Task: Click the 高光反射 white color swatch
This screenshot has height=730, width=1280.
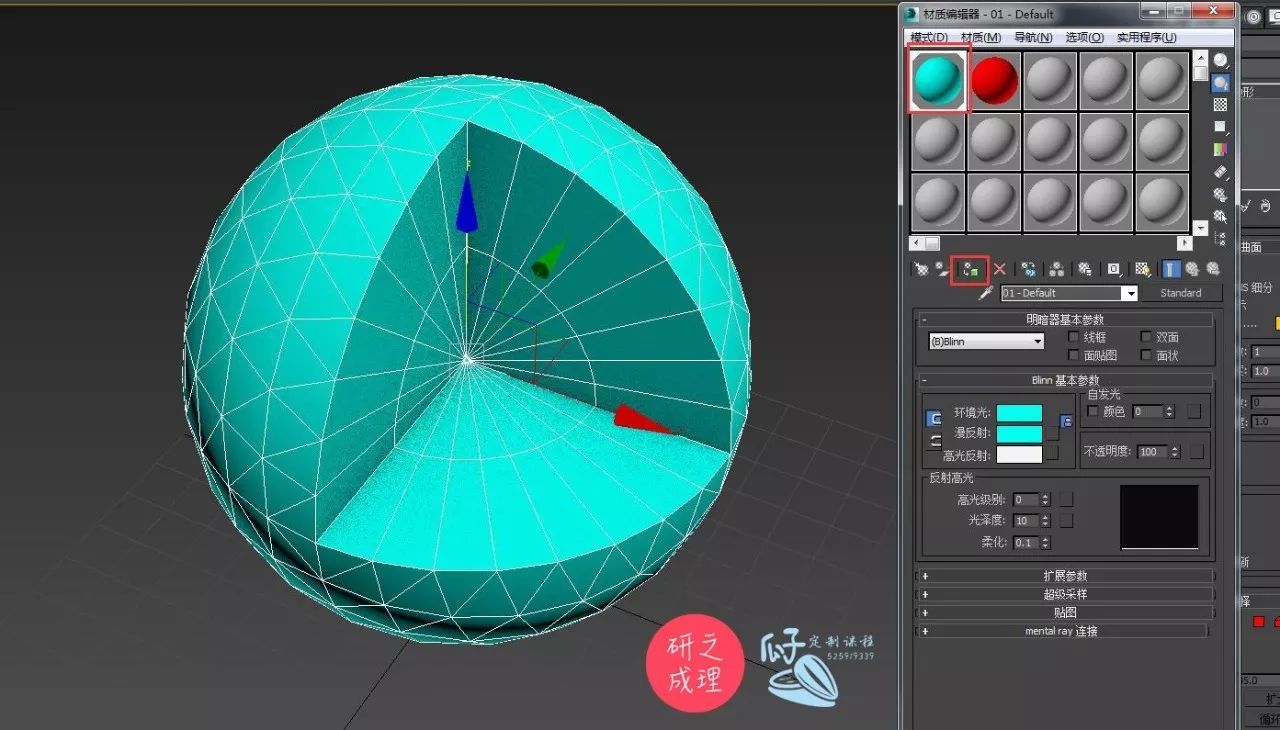Action: point(1019,454)
